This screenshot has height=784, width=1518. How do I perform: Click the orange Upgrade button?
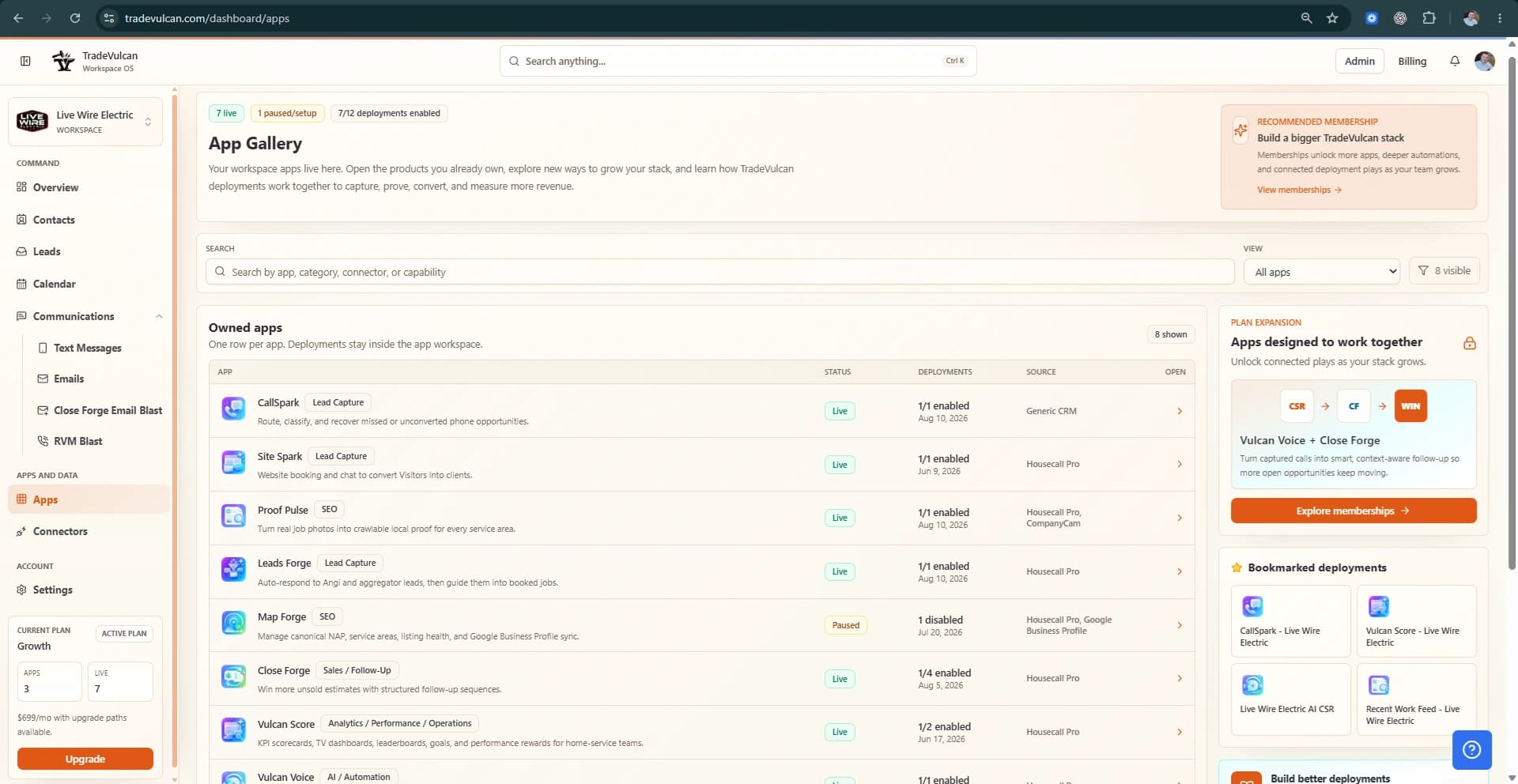[85, 759]
